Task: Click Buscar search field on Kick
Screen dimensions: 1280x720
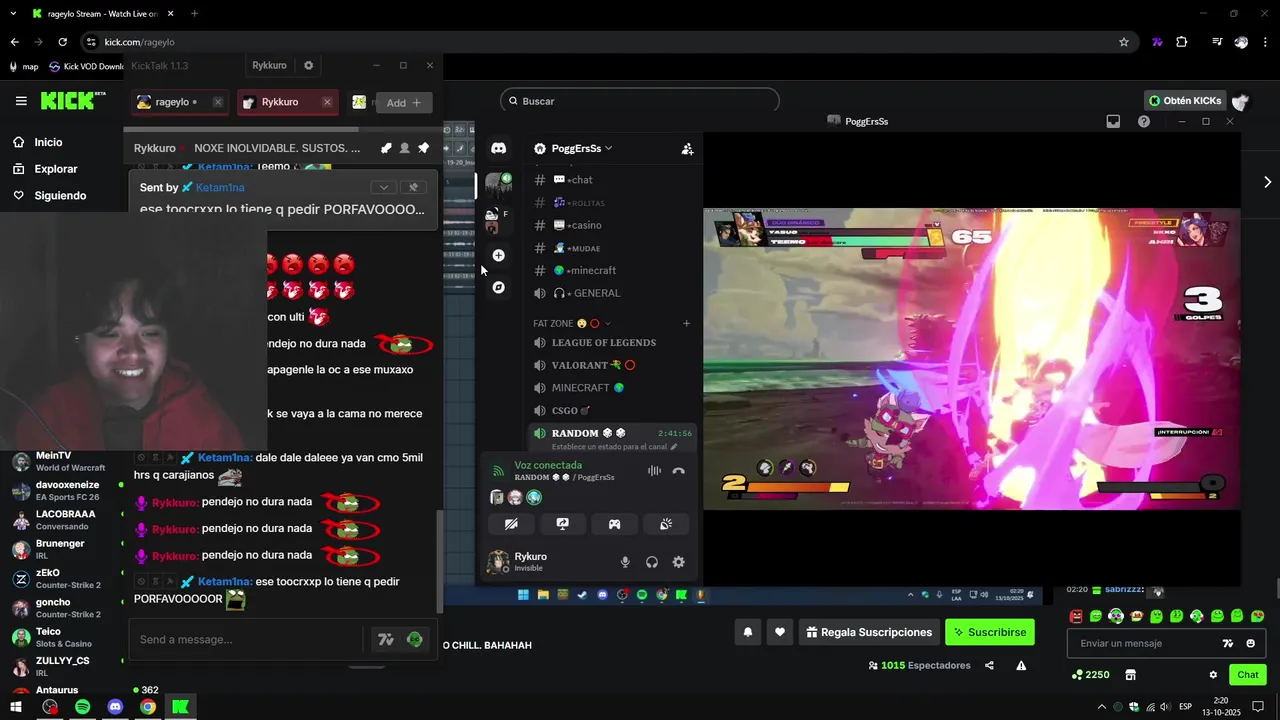Action: [x=640, y=101]
